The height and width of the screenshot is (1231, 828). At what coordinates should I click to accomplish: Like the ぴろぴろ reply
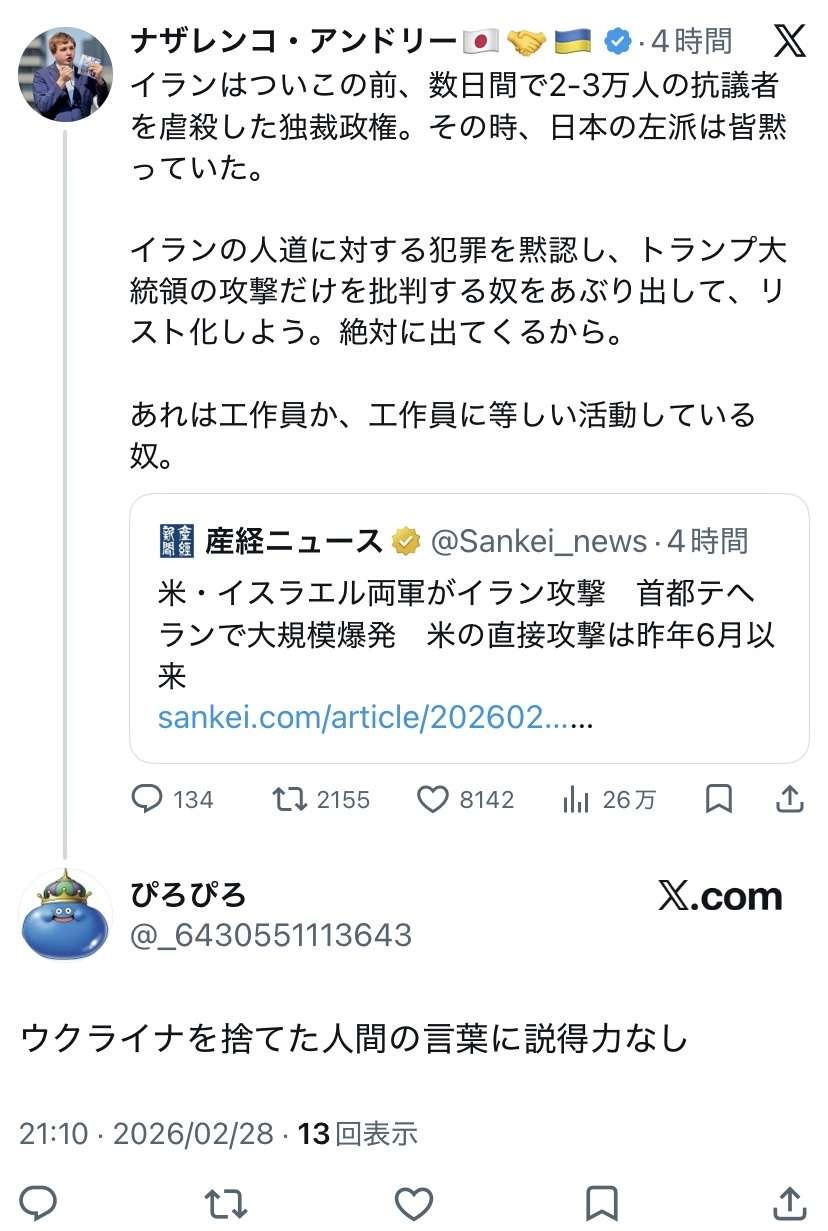[x=413, y=1201]
